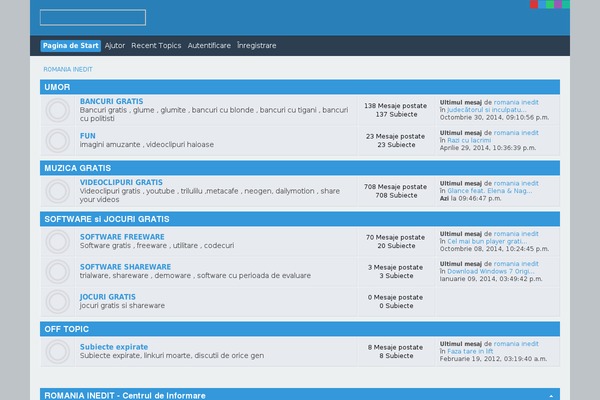Open Recent Topics in the navigation bar

(156, 46)
